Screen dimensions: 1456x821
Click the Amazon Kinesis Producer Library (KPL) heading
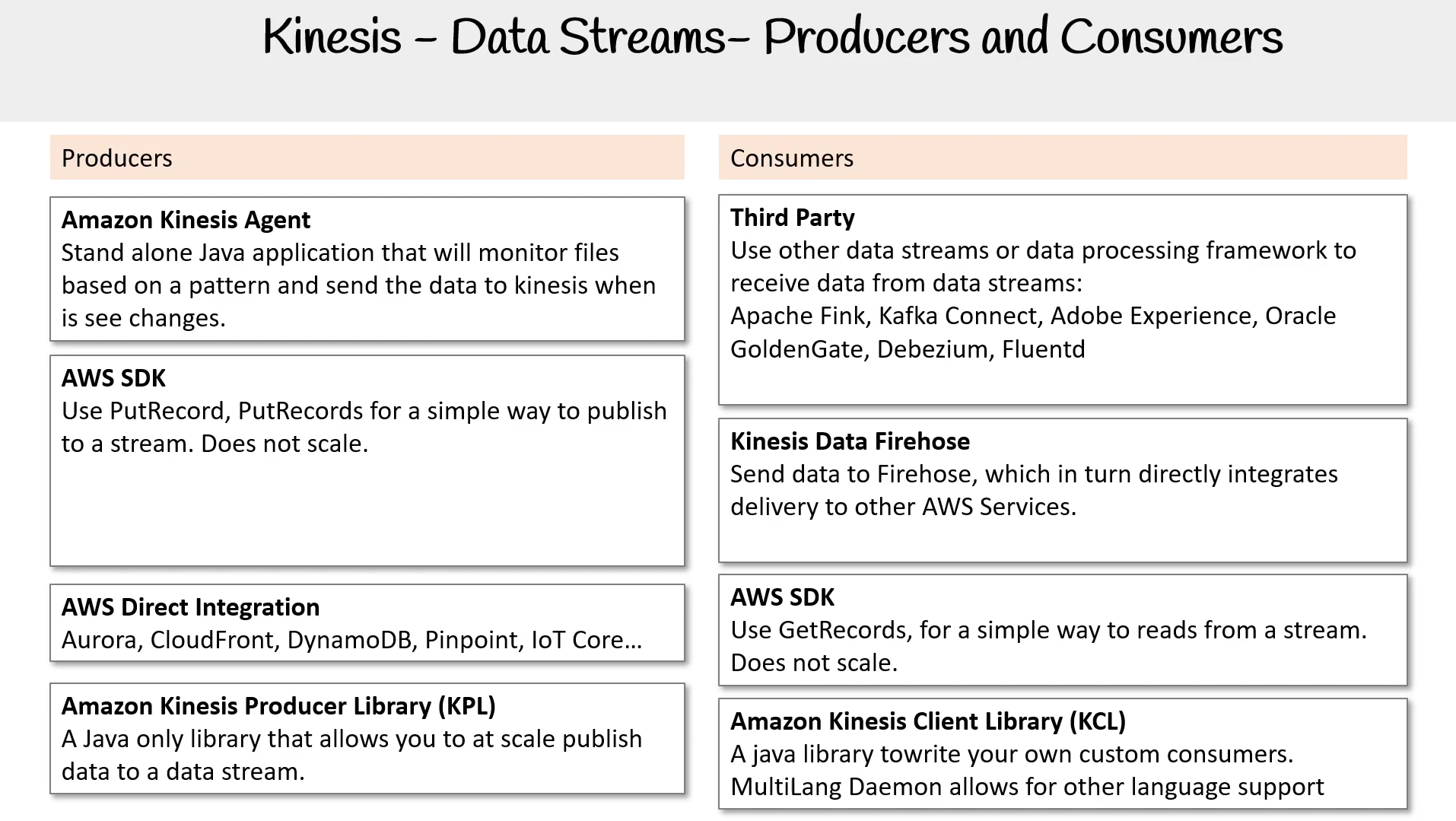point(278,706)
